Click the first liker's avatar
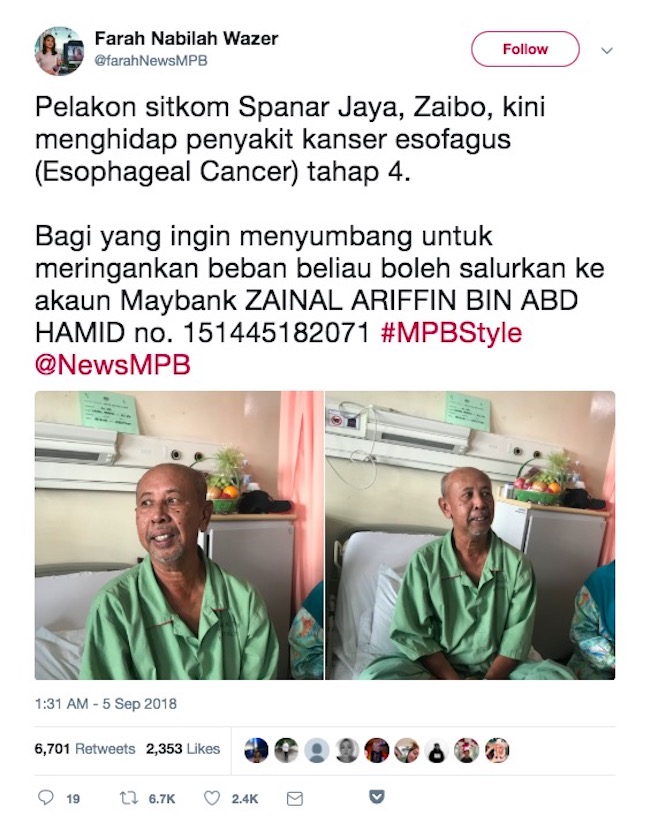Viewport: 650px width, 823px height. (x=256, y=750)
